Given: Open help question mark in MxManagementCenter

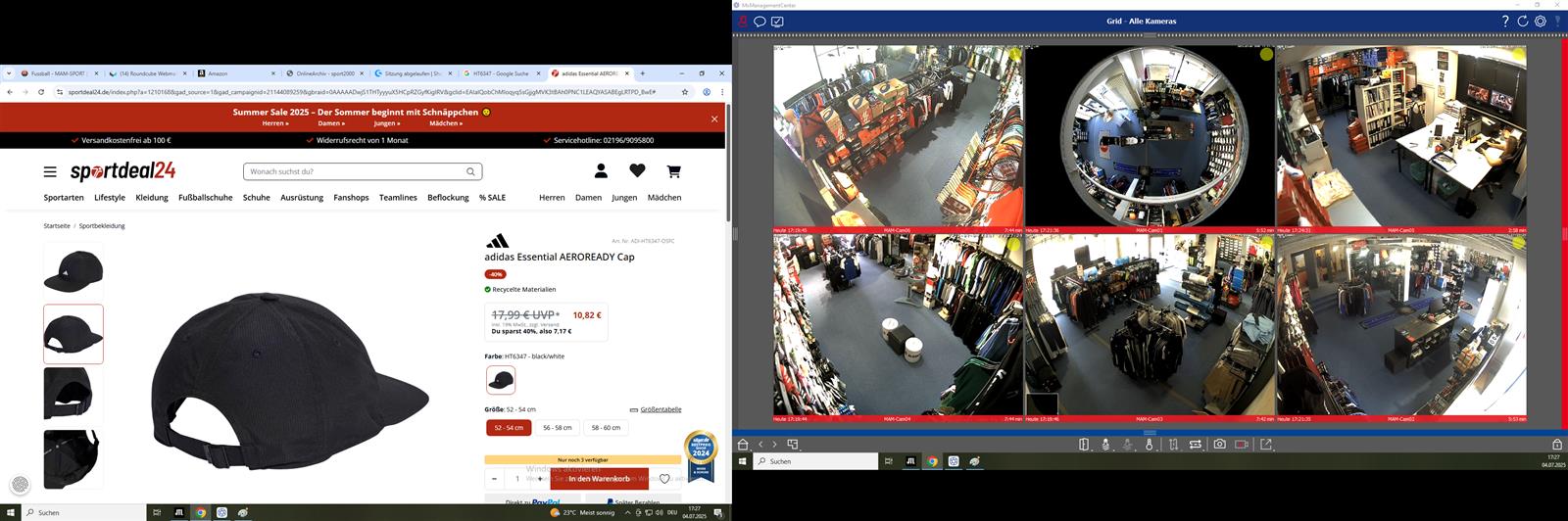Looking at the screenshot, I should [1505, 21].
